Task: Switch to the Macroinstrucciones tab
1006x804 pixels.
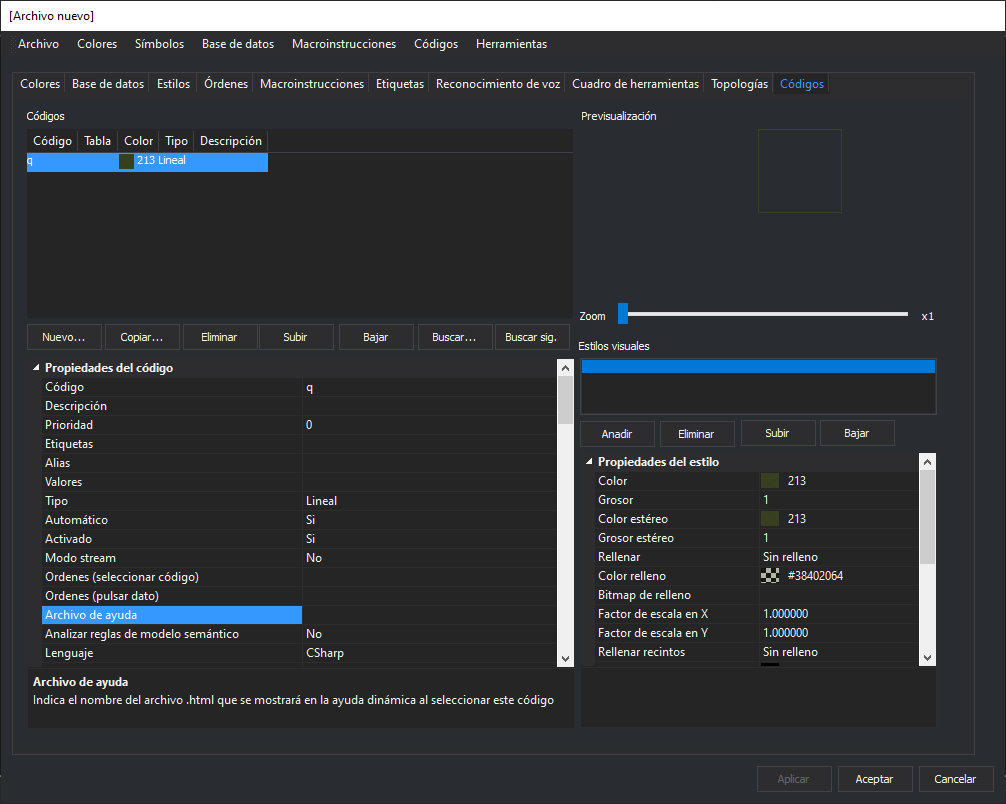Action: coord(312,84)
